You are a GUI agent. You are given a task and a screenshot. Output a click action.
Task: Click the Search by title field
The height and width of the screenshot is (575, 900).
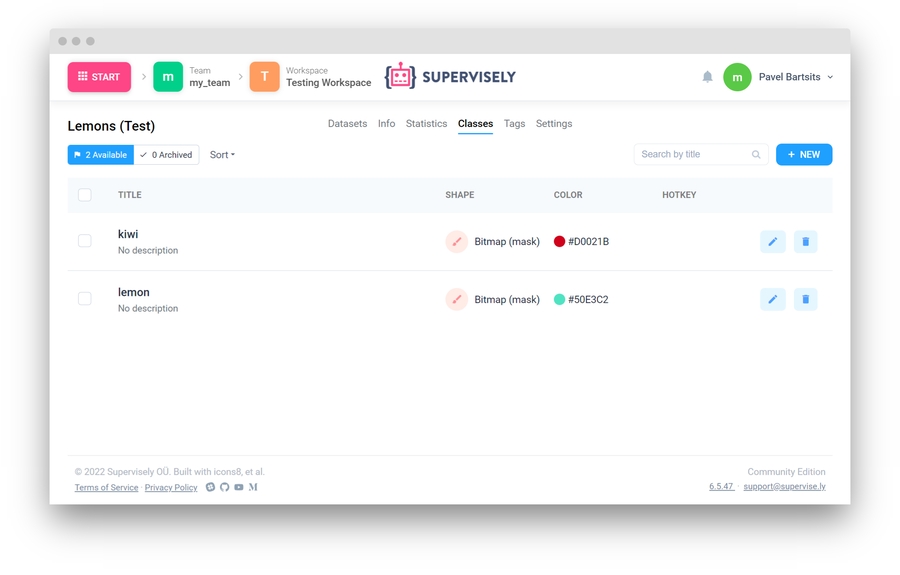click(x=693, y=155)
